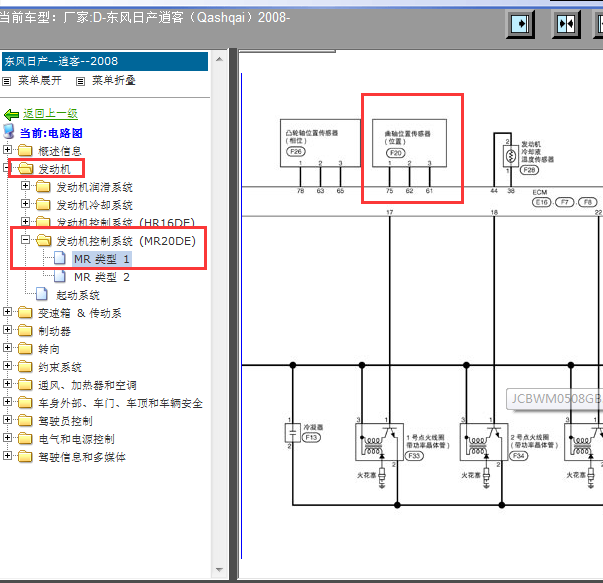Click the F13 冷凝器 connector label
The width and height of the screenshot is (603, 583).
(x=311, y=437)
